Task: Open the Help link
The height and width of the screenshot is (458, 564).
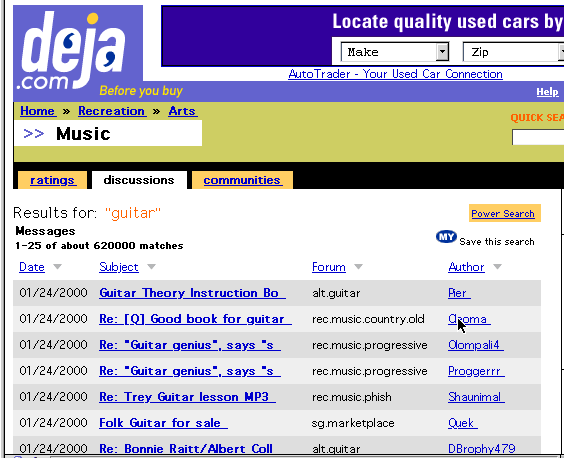Action: [x=547, y=92]
